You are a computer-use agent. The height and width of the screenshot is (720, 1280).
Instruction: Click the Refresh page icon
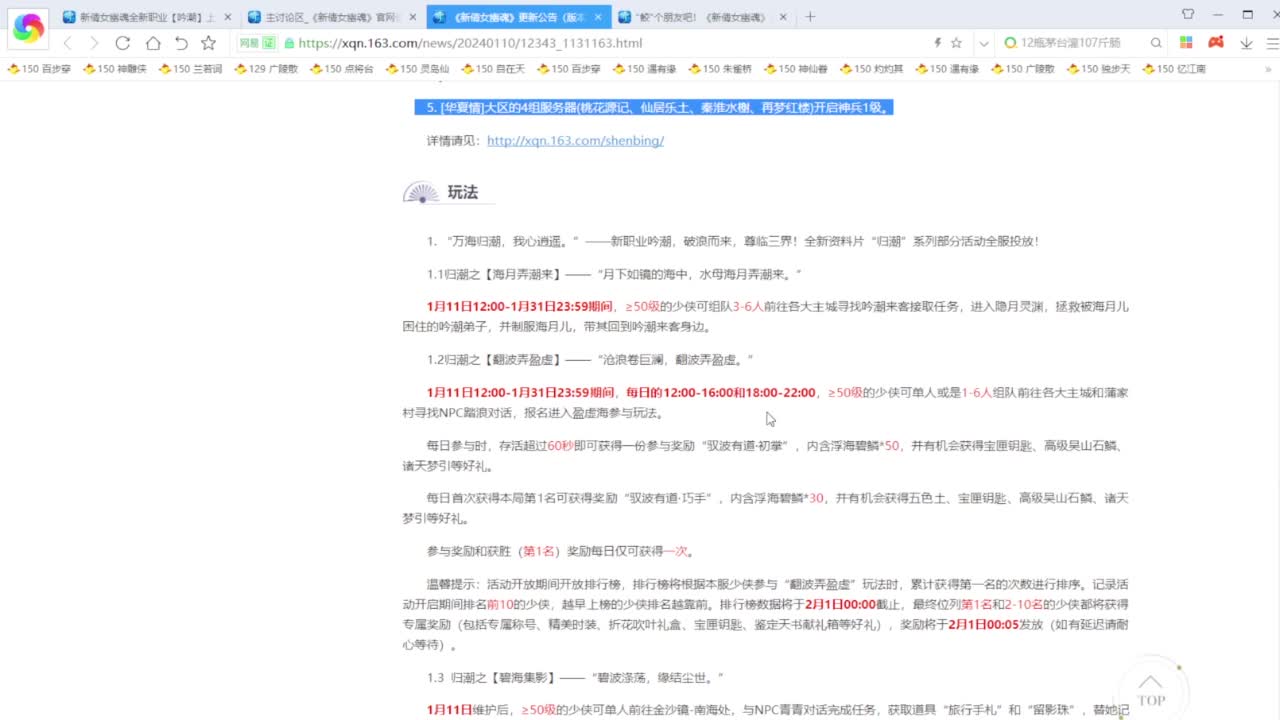[123, 44]
